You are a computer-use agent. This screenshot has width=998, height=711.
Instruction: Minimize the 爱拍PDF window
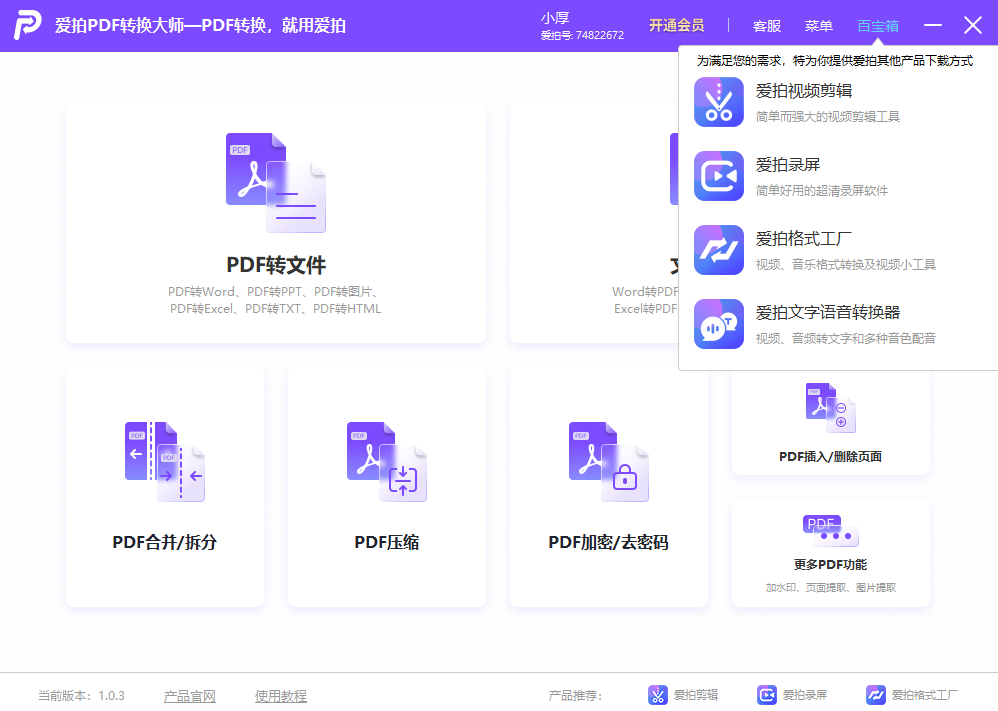point(932,25)
